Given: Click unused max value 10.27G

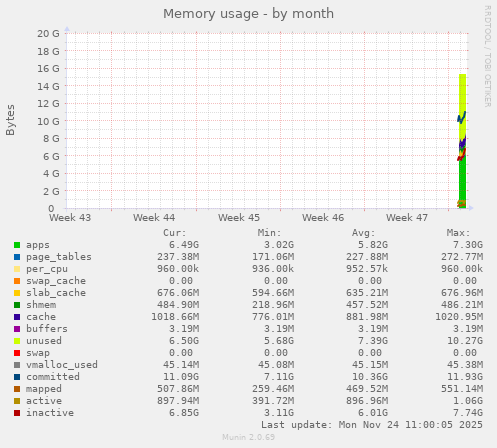Looking at the screenshot, I should click(x=465, y=341).
